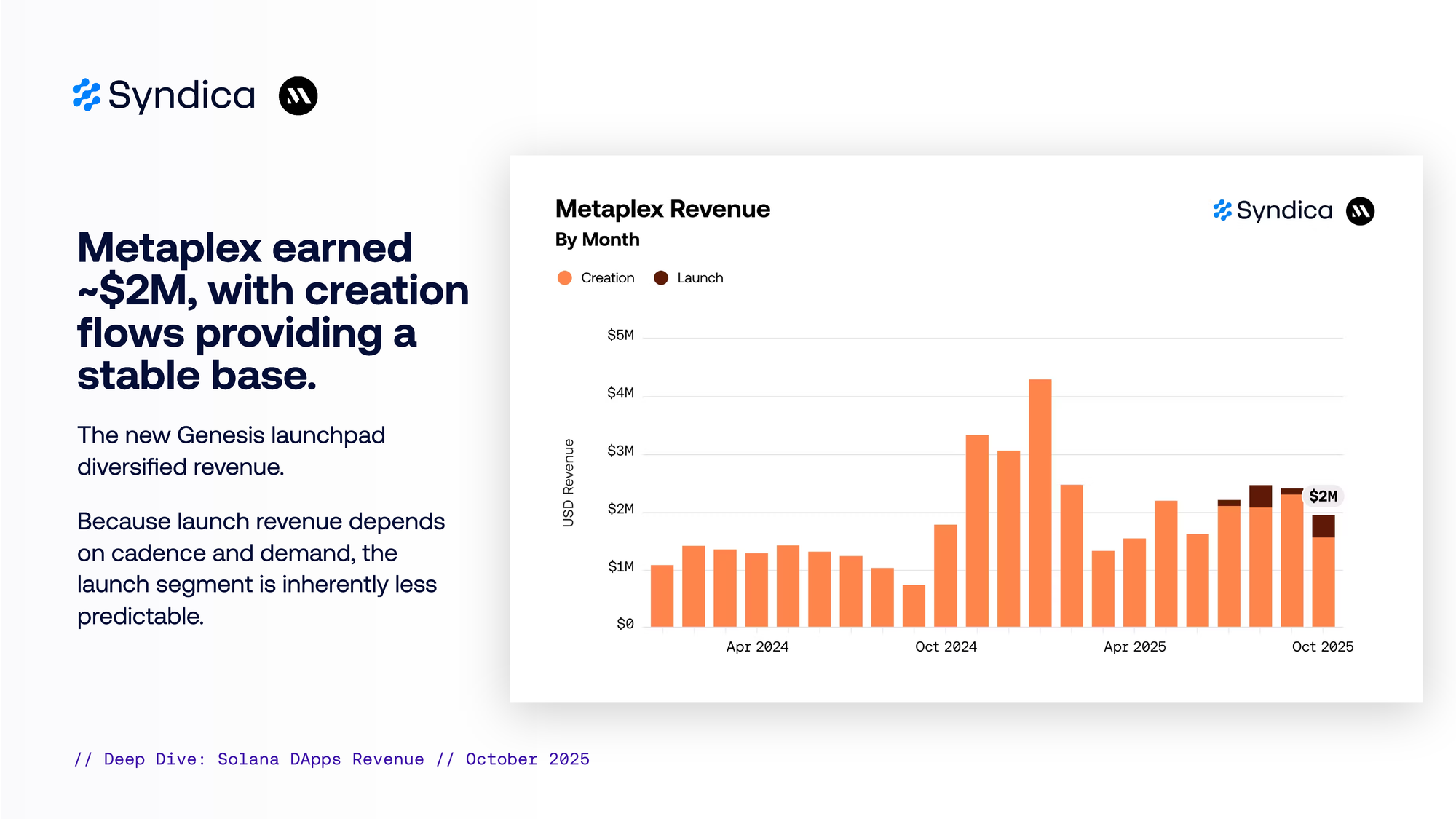Screen dimensions: 1456x819
Task: Click the USD Revenue axis title
Action: pyautogui.click(x=569, y=483)
